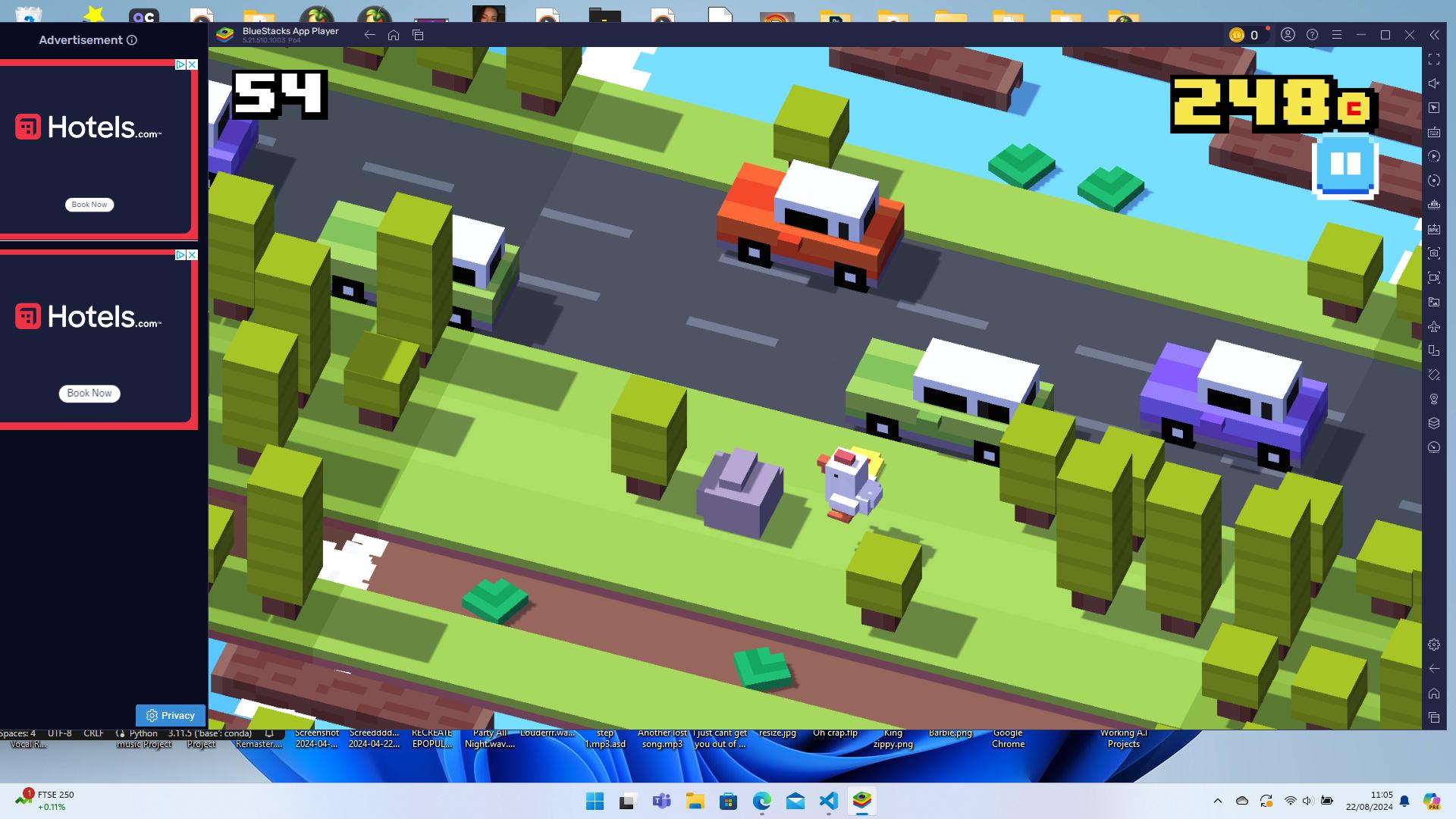Close the bottom Hotels.com advertisement

(193, 255)
